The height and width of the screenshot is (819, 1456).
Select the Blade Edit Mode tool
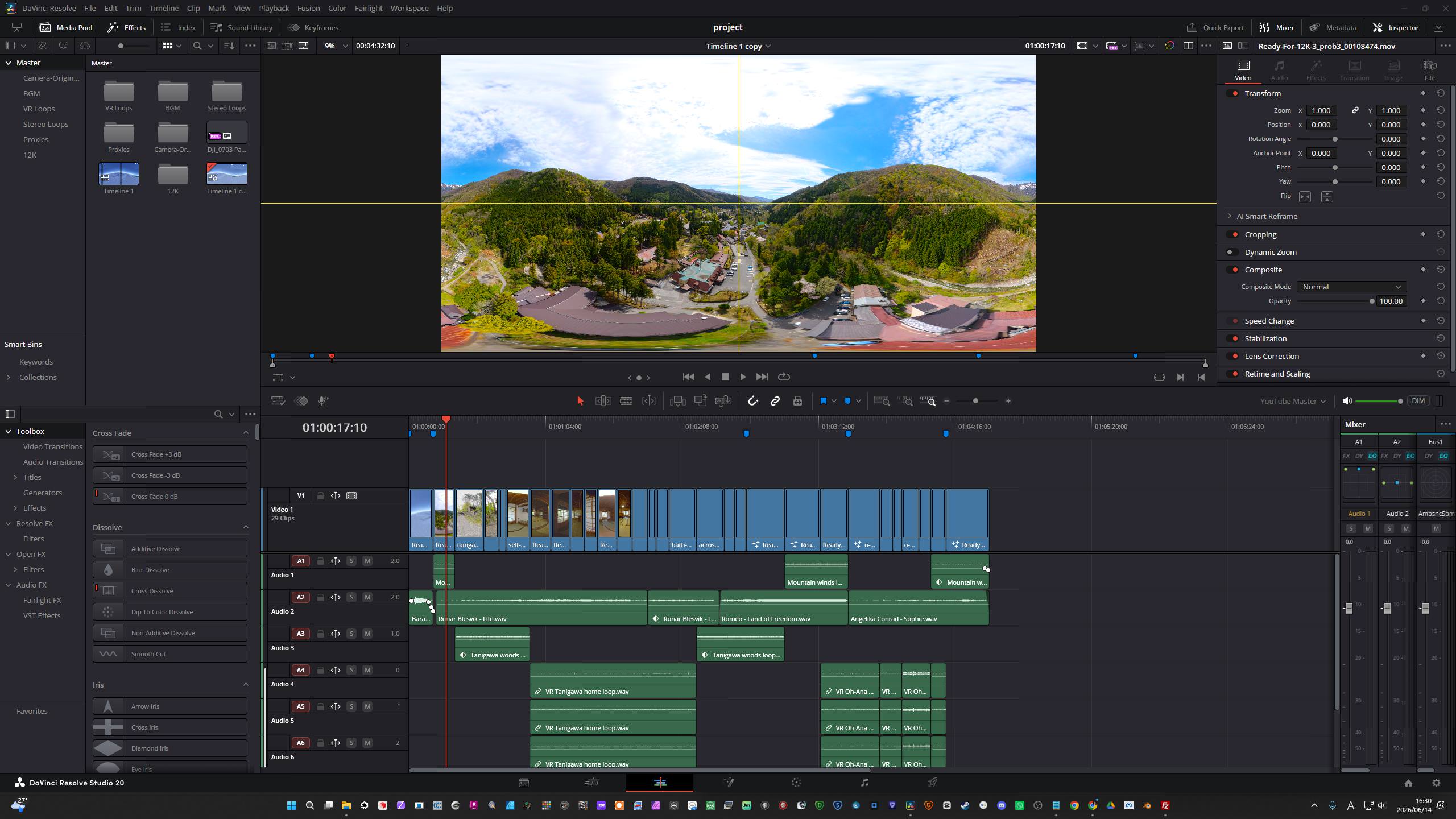coord(626,401)
